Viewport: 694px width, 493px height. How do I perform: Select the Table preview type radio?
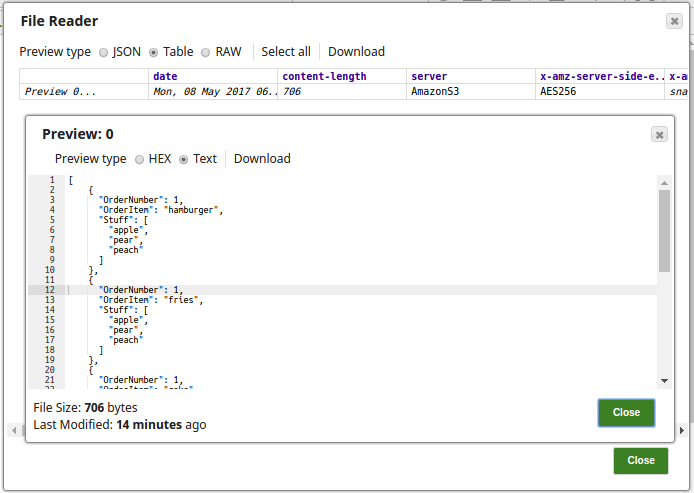154,52
